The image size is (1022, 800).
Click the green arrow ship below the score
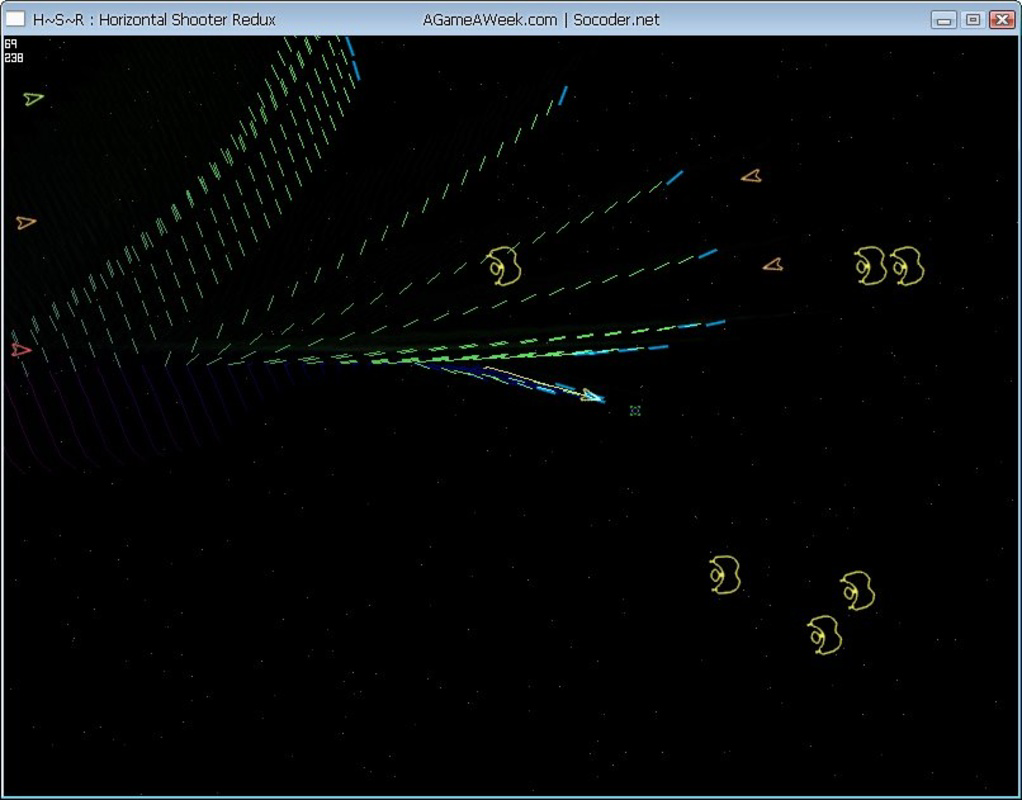pyautogui.click(x=33, y=98)
